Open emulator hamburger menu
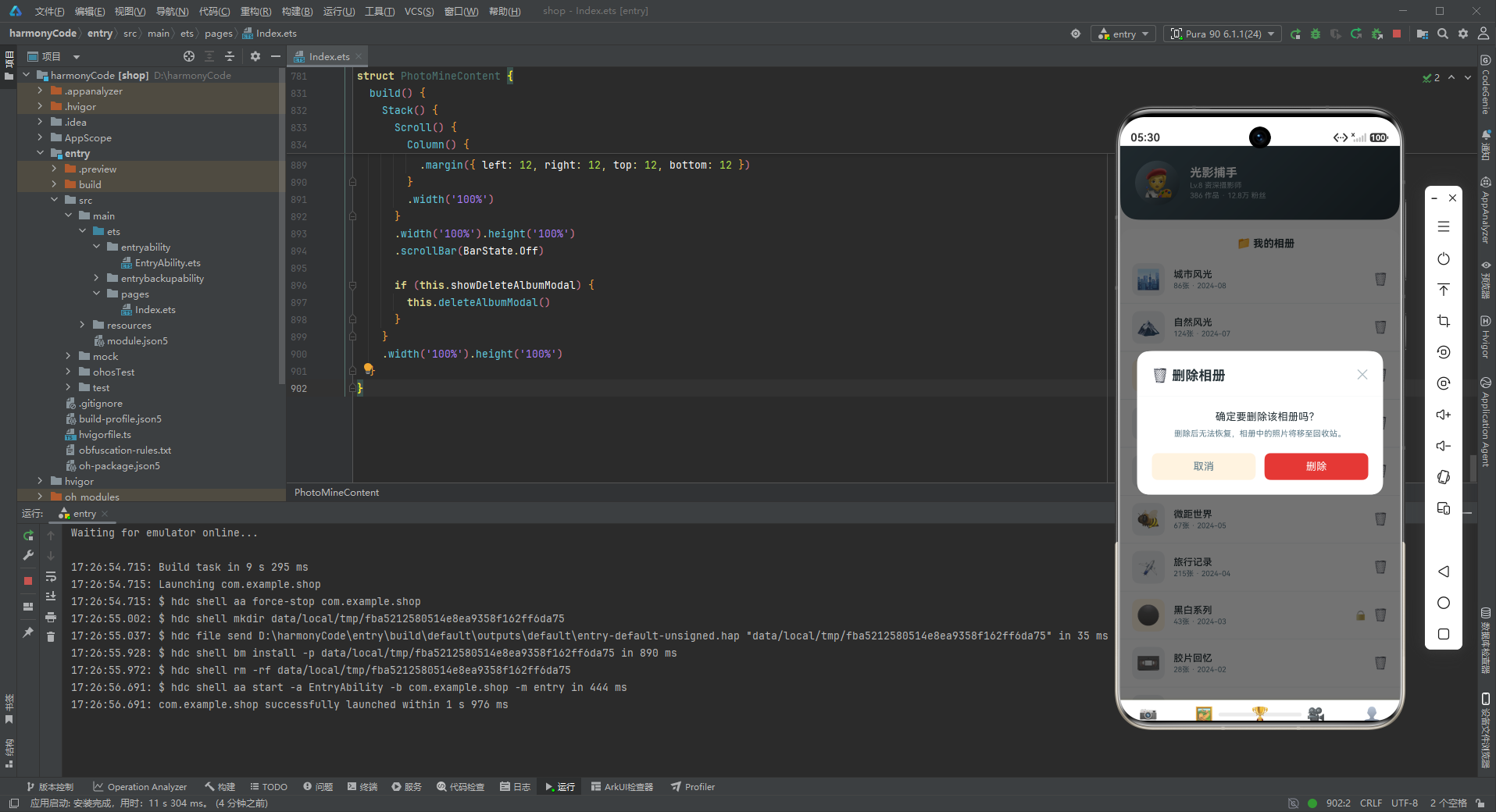The height and width of the screenshot is (812, 1496). tap(1444, 226)
